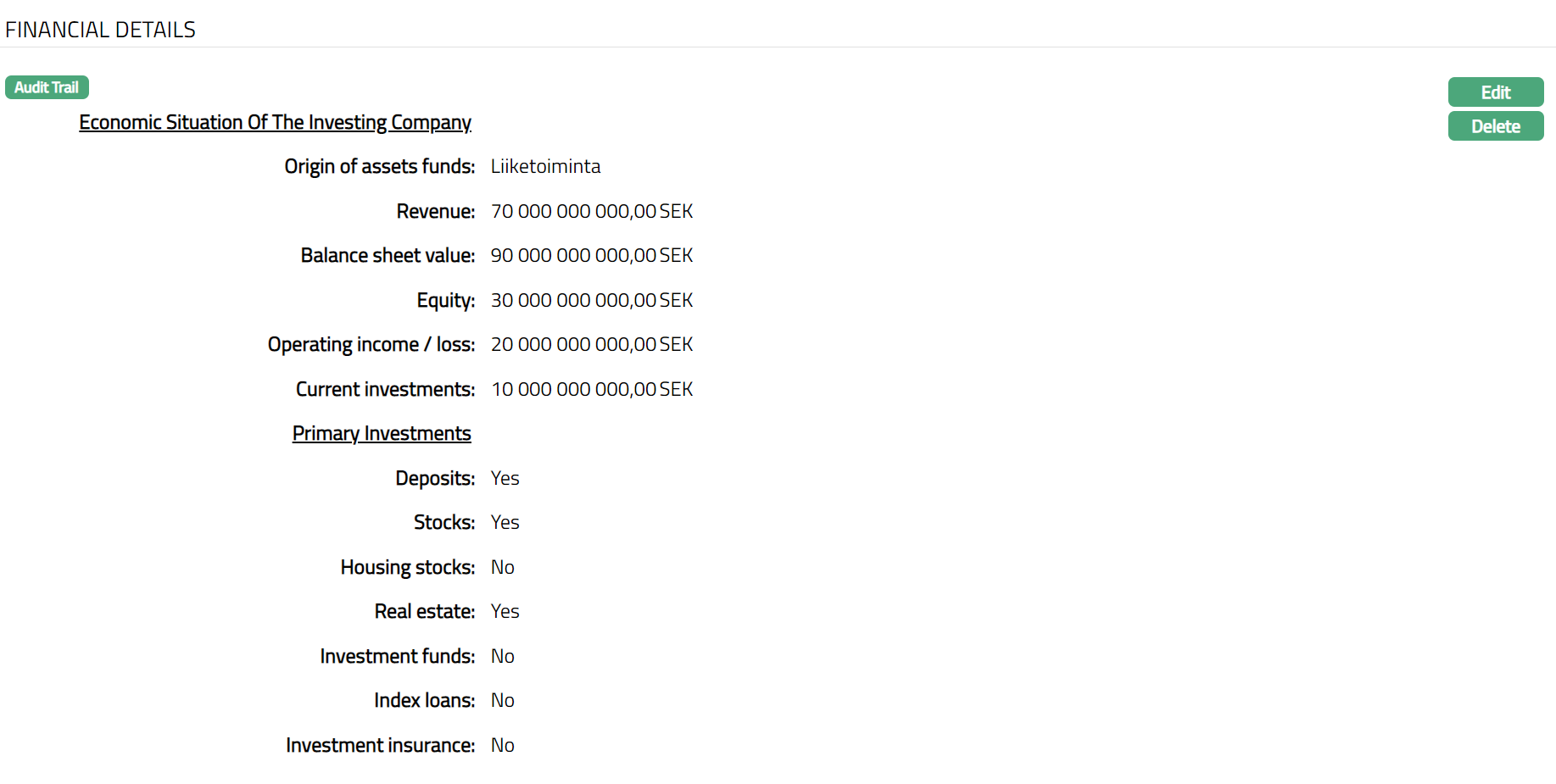Image resolution: width=1556 pixels, height=784 pixels.
Task: Select the Current investments amount
Action: (591, 390)
